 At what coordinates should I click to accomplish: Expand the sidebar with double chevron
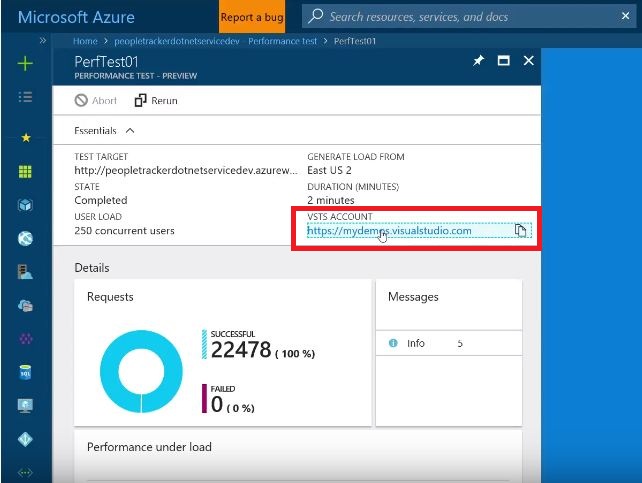tap(43, 41)
